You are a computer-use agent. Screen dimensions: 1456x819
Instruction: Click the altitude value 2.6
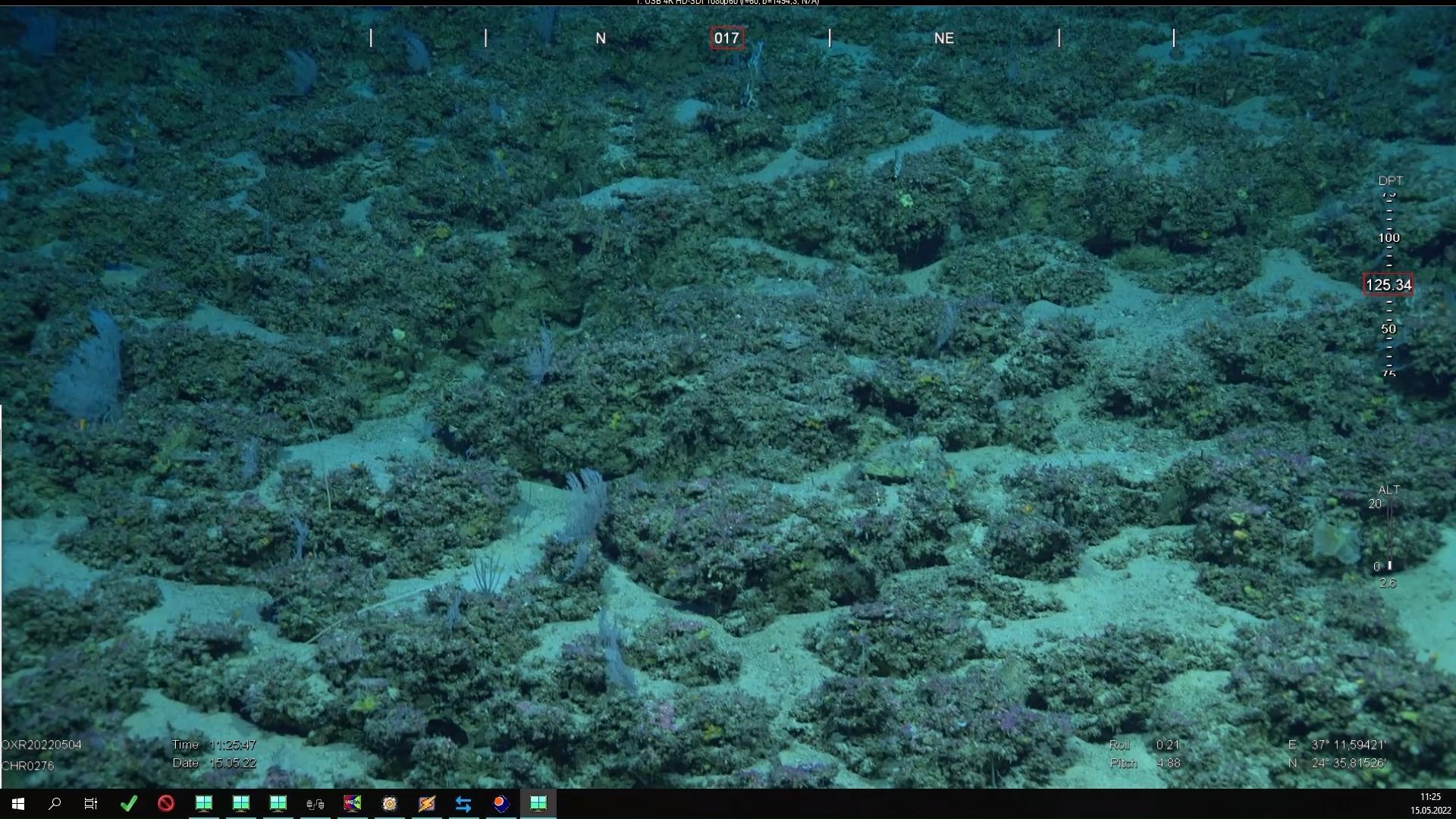tap(1388, 583)
